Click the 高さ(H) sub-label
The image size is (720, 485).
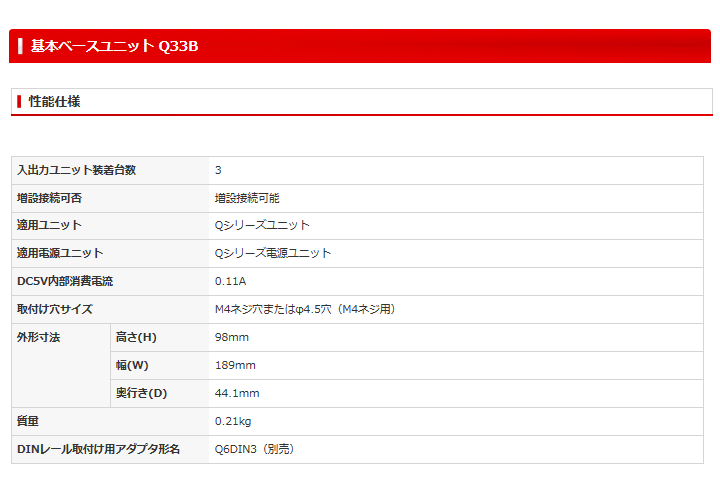136,338
